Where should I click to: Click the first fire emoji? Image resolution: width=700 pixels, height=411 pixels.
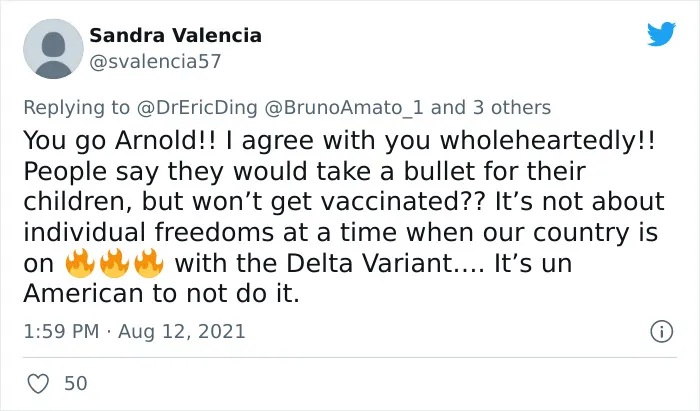pyautogui.click(x=79, y=263)
